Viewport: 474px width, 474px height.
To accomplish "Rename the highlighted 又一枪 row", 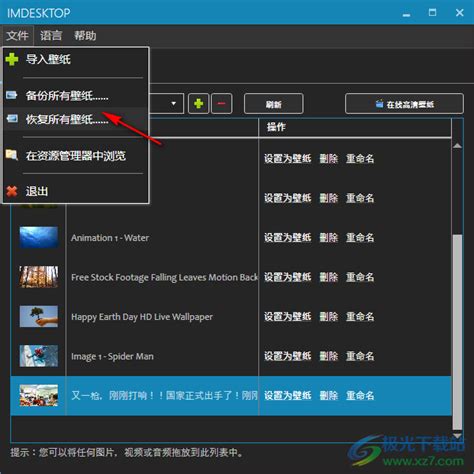I will click(360, 396).
